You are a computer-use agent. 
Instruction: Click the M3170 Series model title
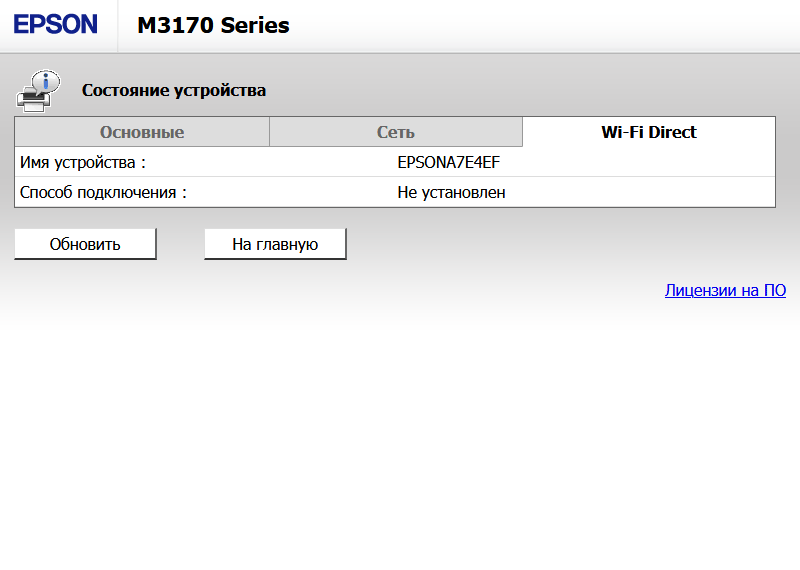(x=213, y=26)
